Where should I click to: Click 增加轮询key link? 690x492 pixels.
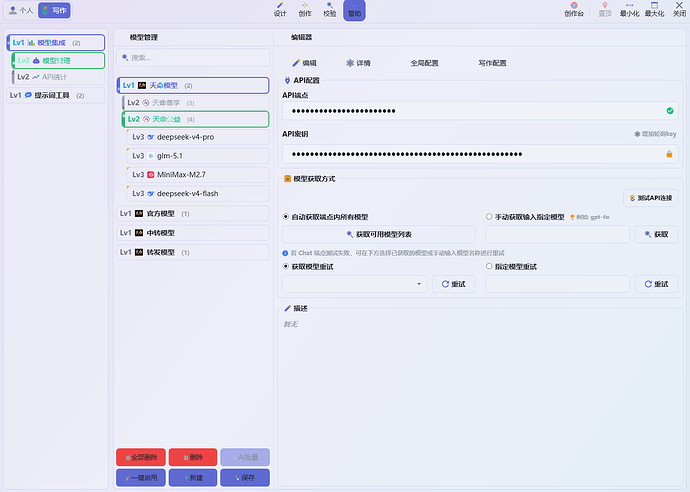click(x=655, y=134)
